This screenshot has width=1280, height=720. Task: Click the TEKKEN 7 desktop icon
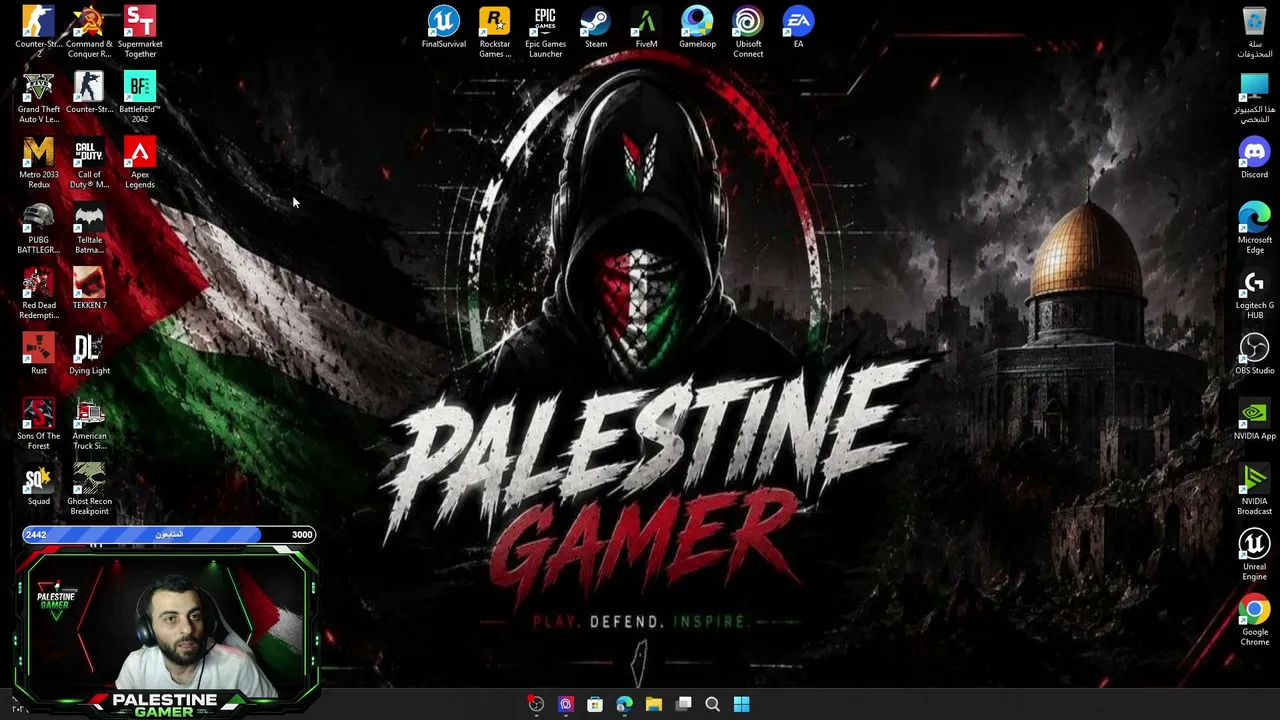89,289
